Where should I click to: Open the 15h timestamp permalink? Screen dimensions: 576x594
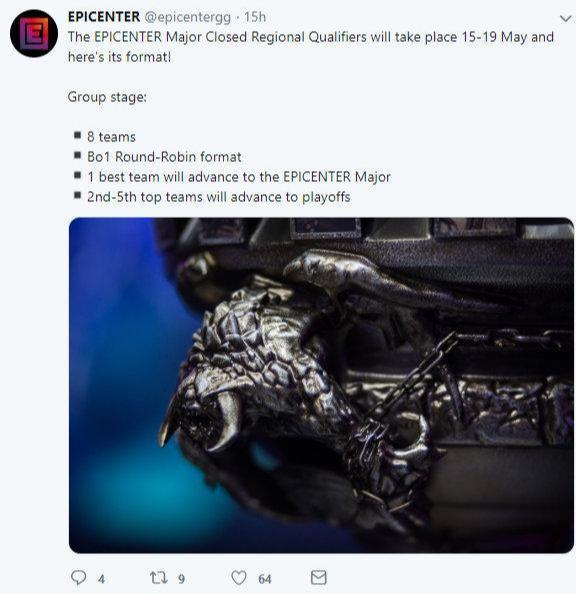(255, 17)
